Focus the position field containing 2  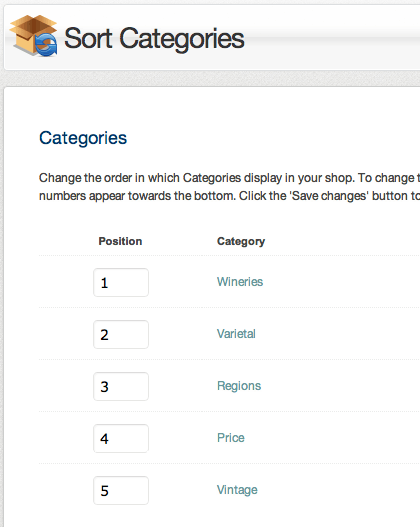pos(121,334)
